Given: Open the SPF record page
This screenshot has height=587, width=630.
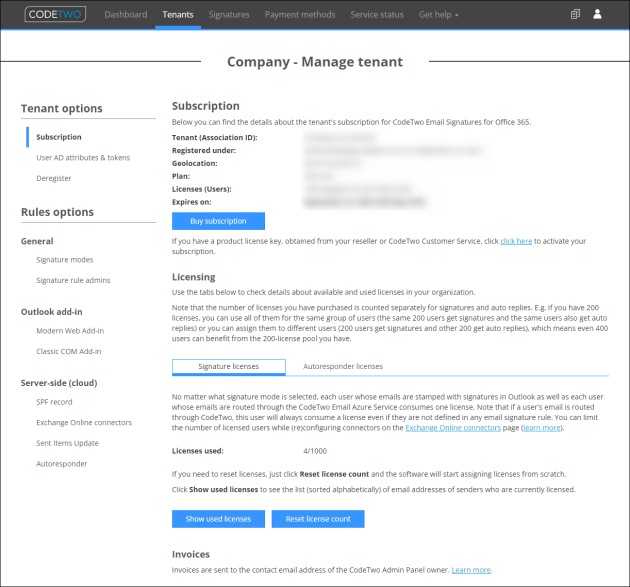Looking at the screenshot, I should click(x=54, y=402).
